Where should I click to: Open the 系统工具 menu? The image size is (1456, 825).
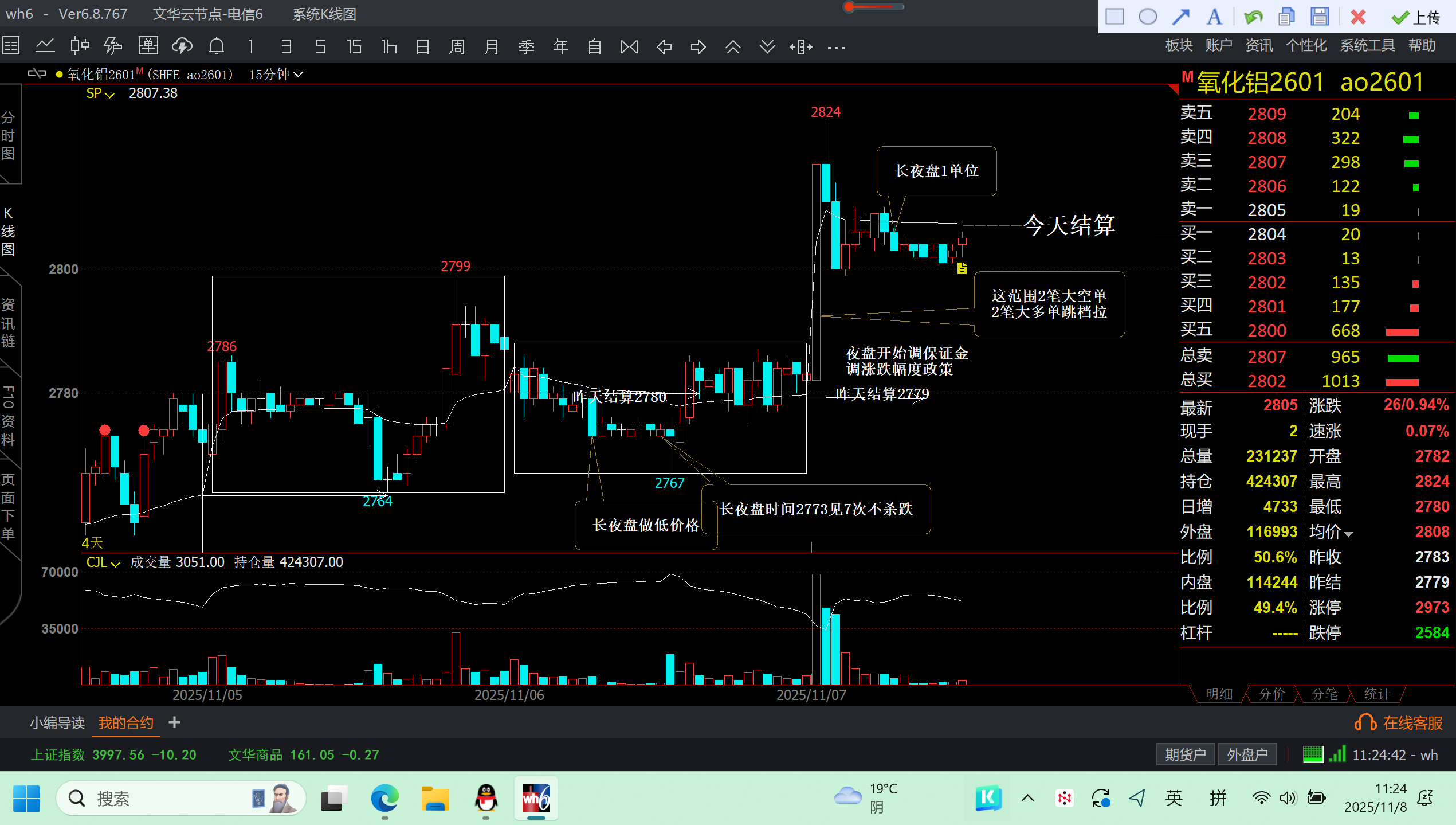pos(1367,45)
